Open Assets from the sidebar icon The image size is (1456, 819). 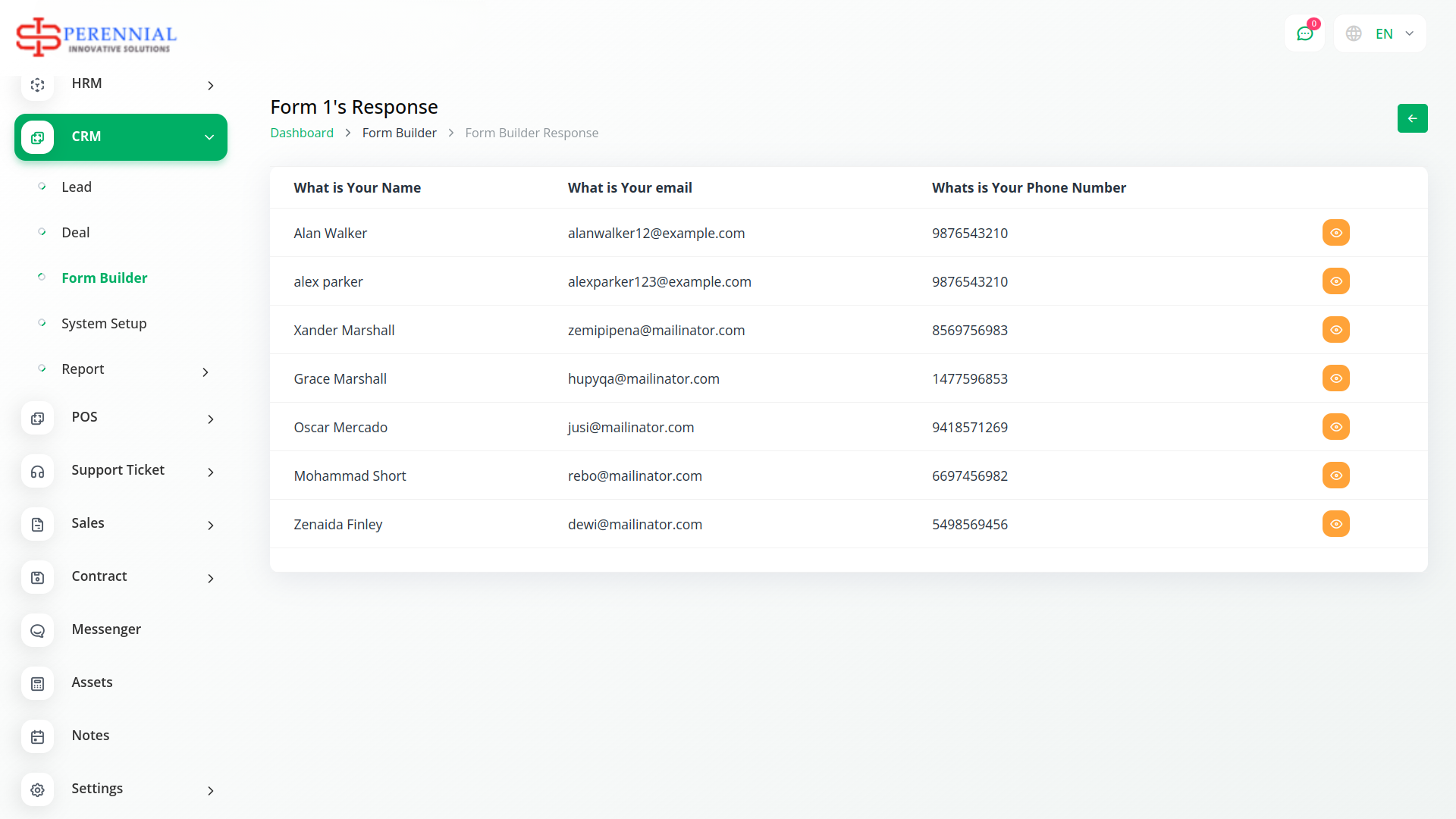[x=37, y=683]
